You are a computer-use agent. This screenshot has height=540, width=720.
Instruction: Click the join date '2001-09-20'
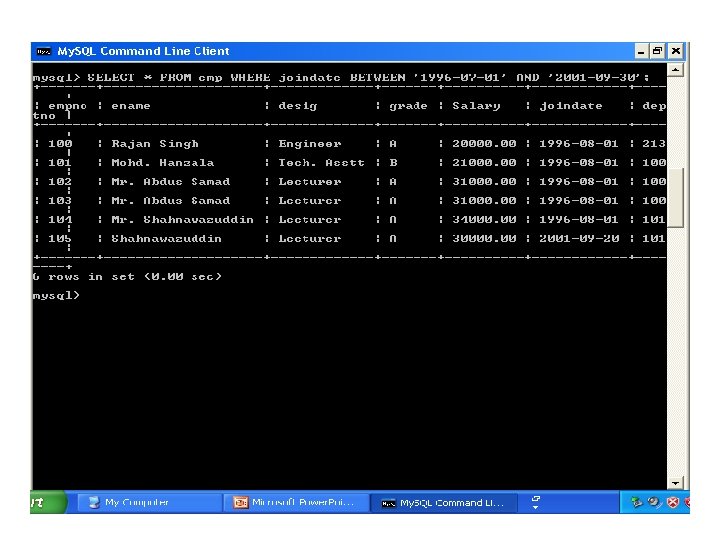[579, 238]
